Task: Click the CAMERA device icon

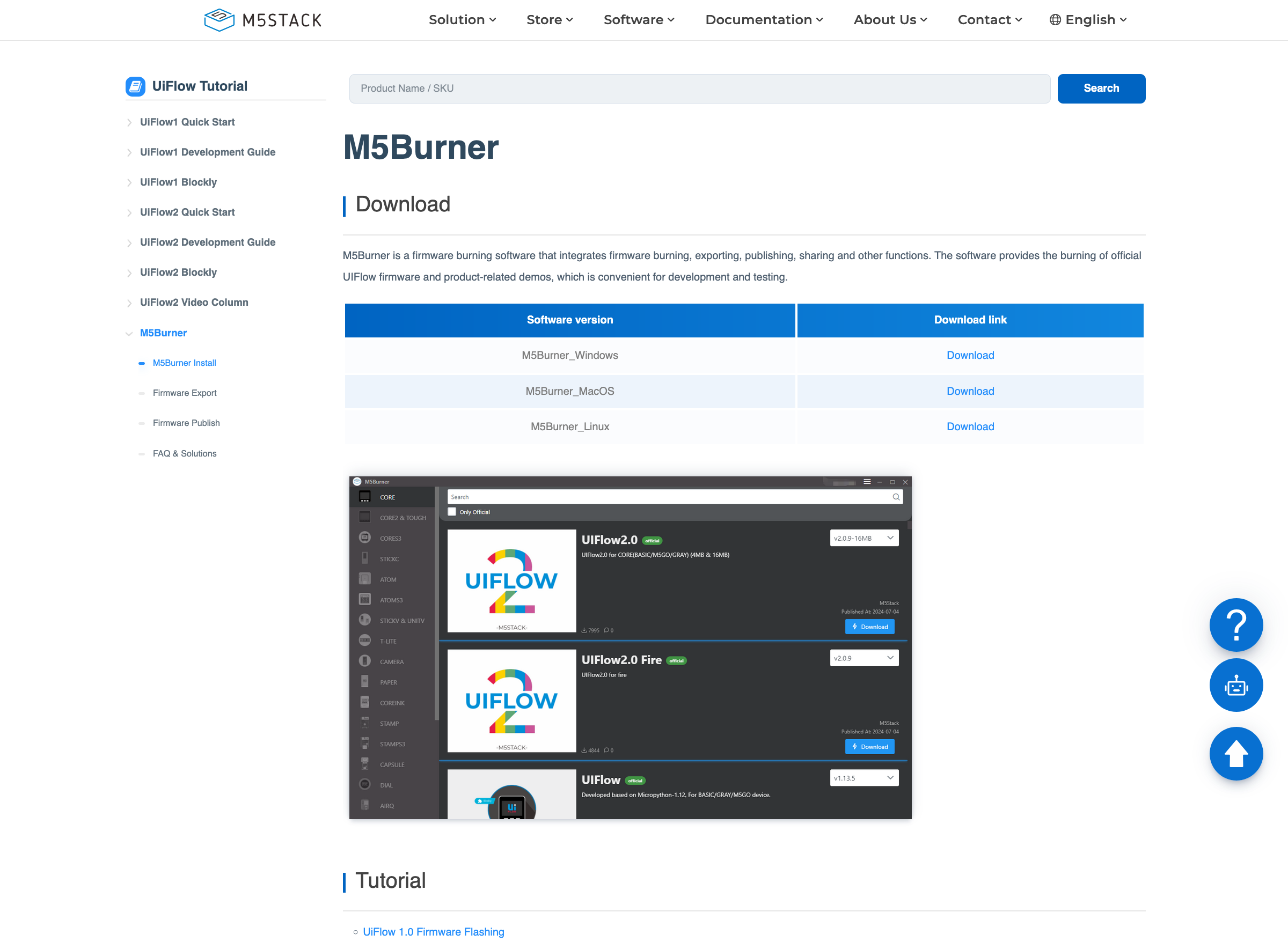Action: click(364, 661)
